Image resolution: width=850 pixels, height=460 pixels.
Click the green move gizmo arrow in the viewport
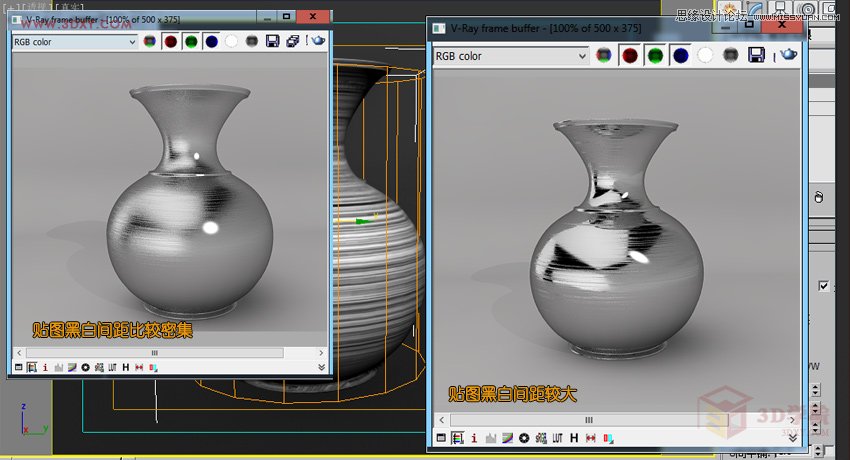point(364,221)
